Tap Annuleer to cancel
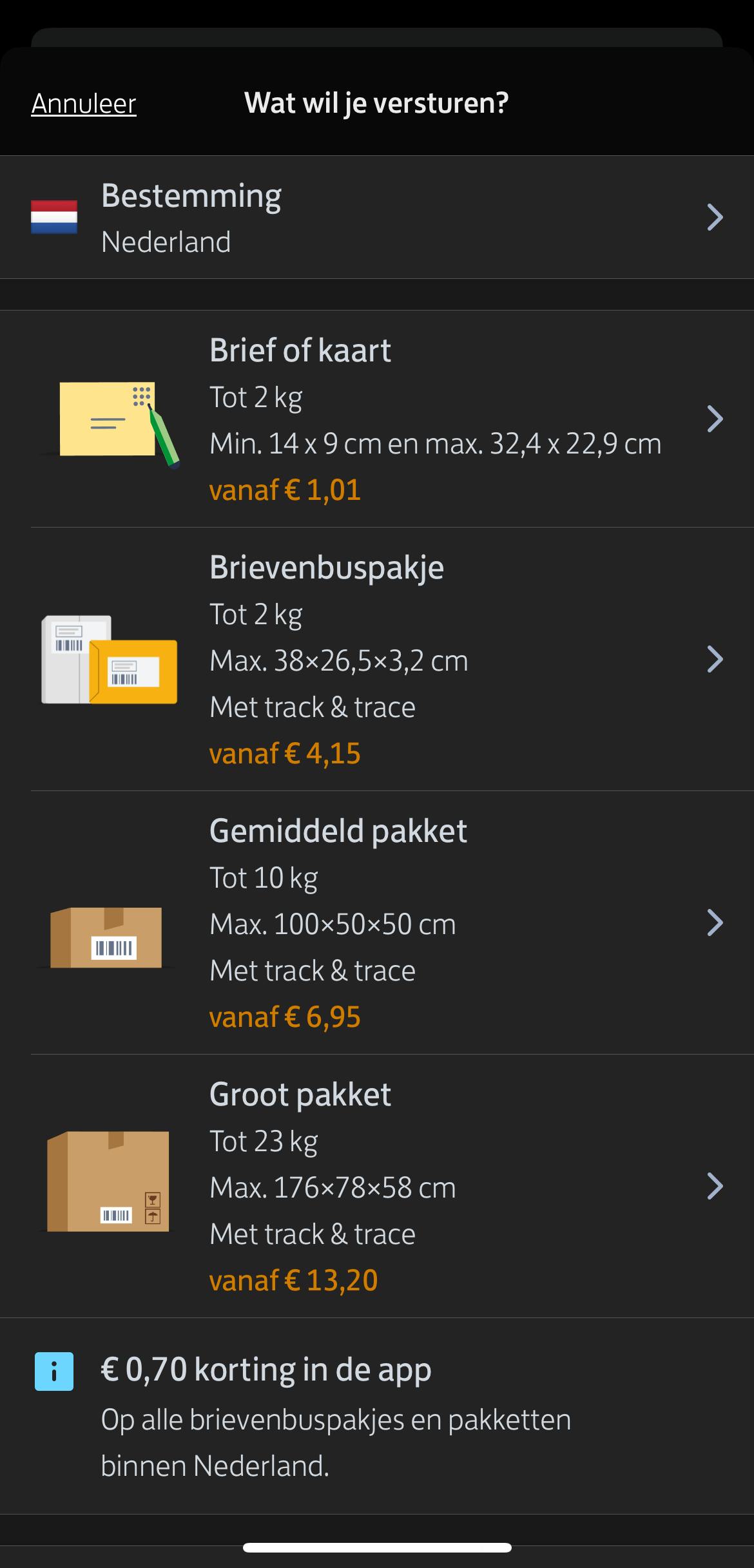 pos(84,103)
